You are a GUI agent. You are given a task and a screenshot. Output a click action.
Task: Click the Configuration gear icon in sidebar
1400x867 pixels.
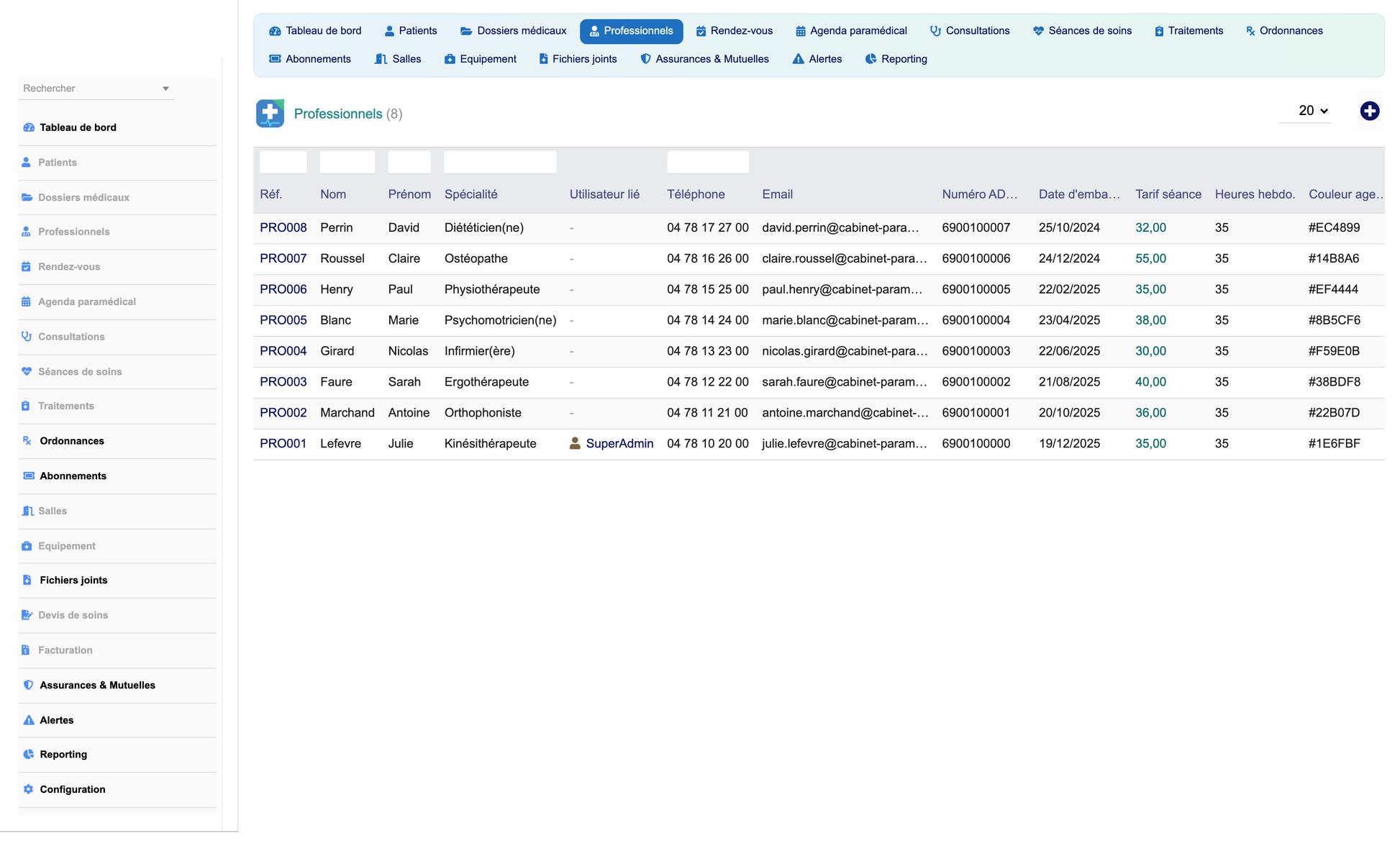(x=28, y=789)
